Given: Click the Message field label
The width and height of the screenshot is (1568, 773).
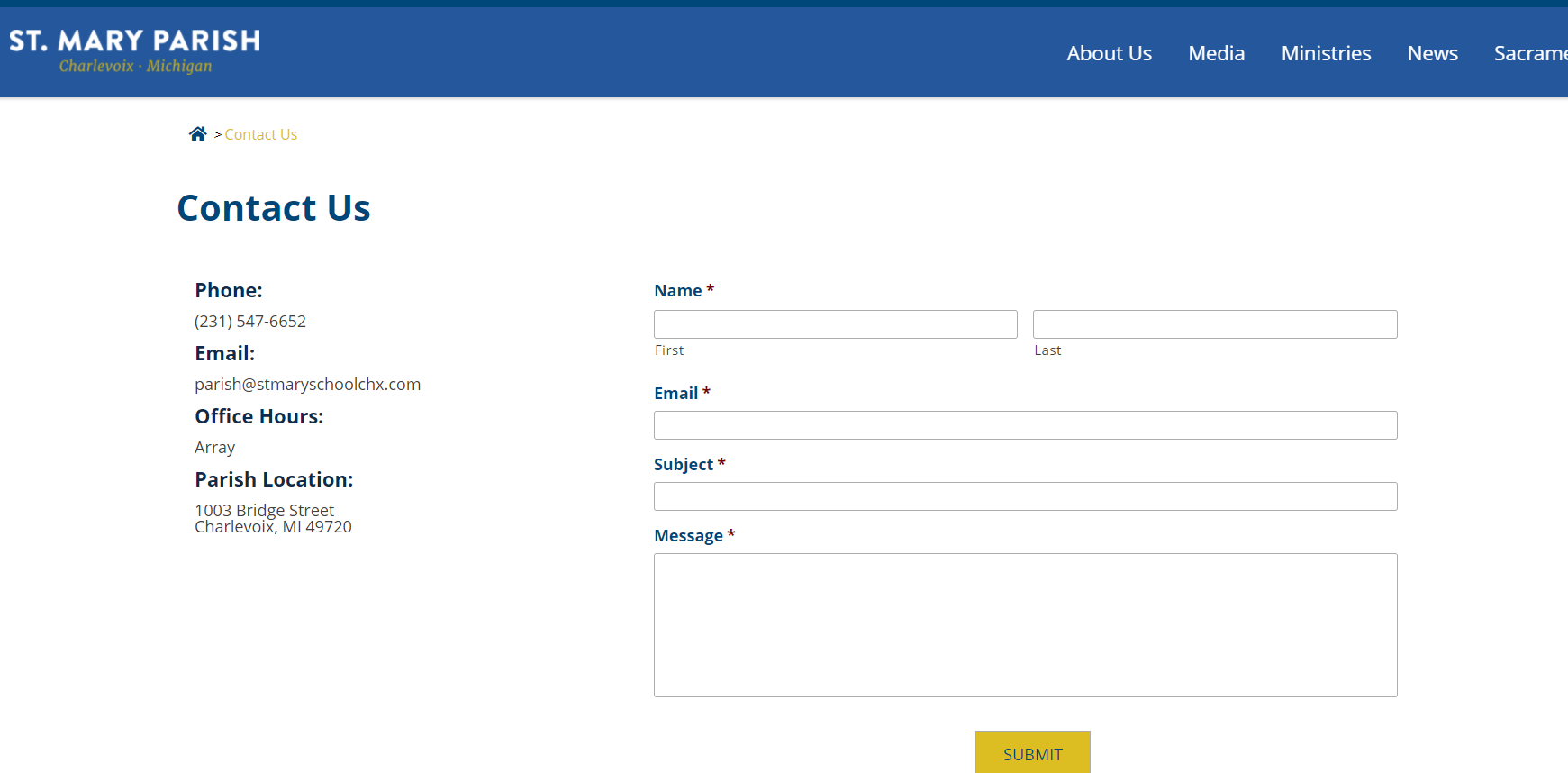Looking at the screenshot, I should (x=688, y=536).
